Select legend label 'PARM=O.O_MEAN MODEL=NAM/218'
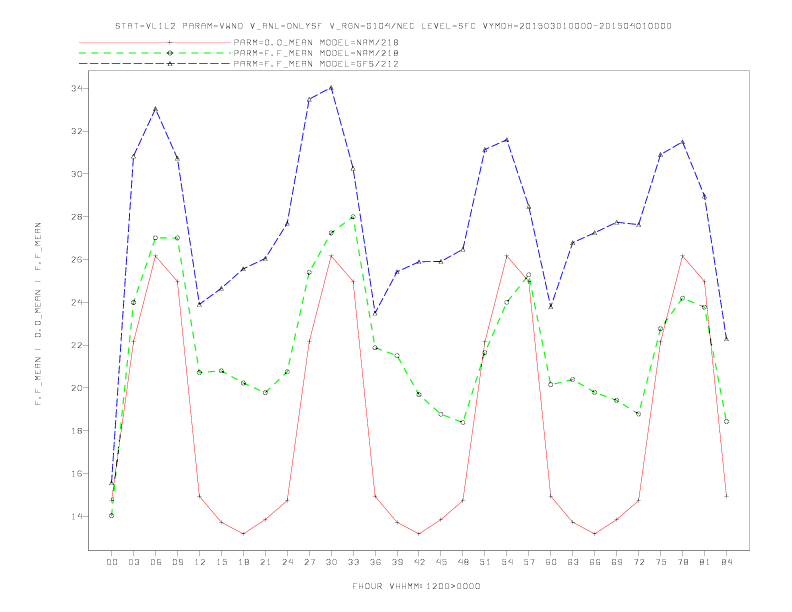Viewport: 792px width, 612px height. tap(316, 42)
